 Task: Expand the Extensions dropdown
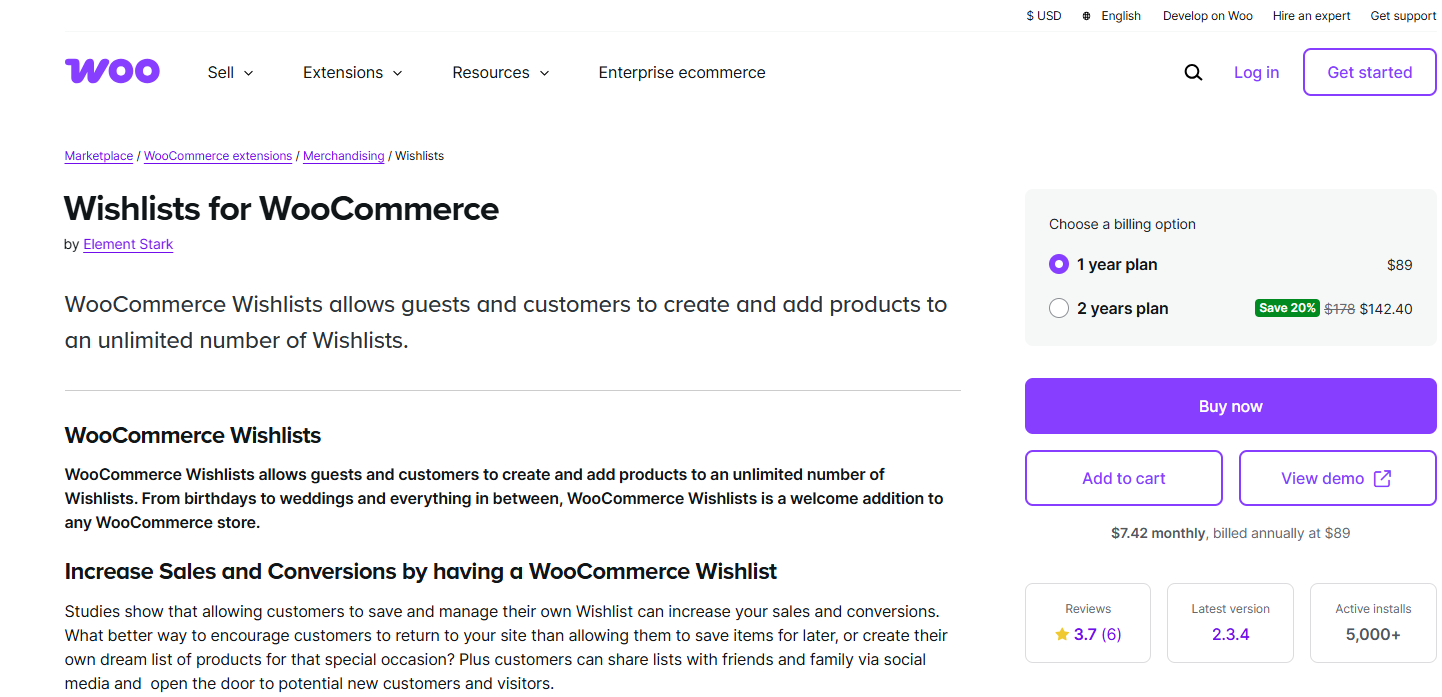pyautogui.click(x=353, y=72)
